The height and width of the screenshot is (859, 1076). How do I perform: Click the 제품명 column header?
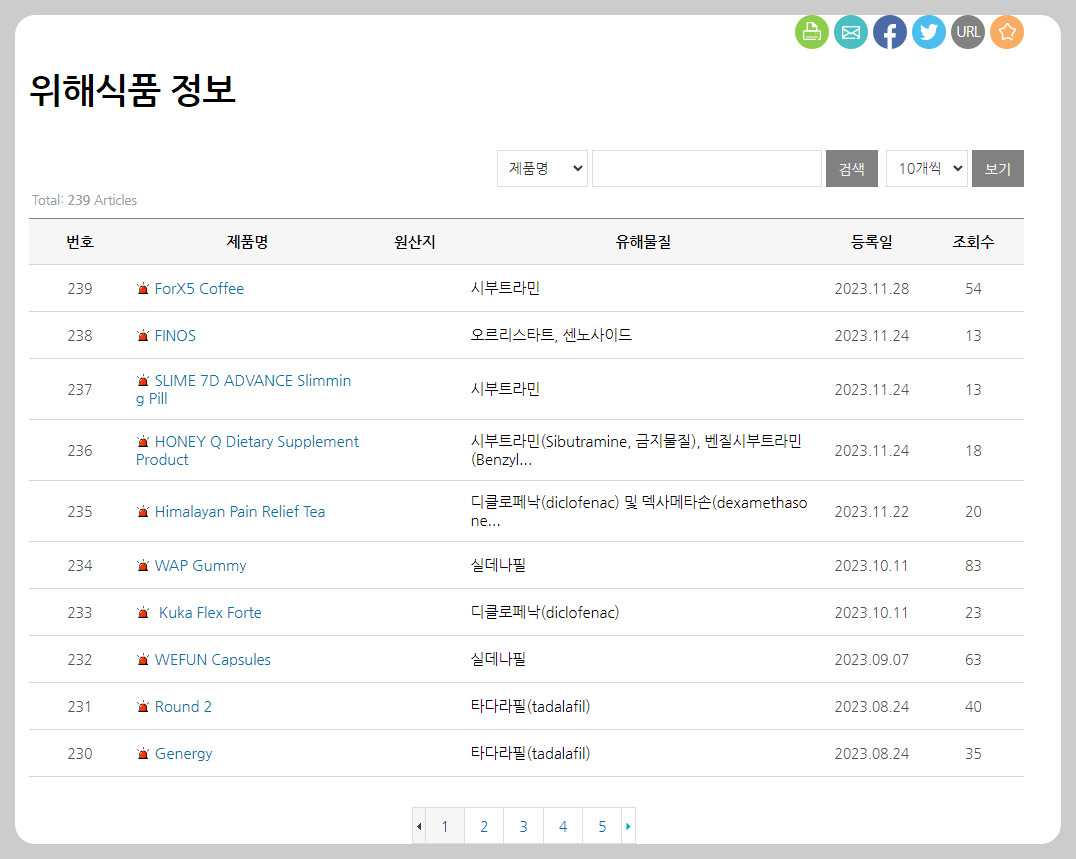tap(247, 242)
